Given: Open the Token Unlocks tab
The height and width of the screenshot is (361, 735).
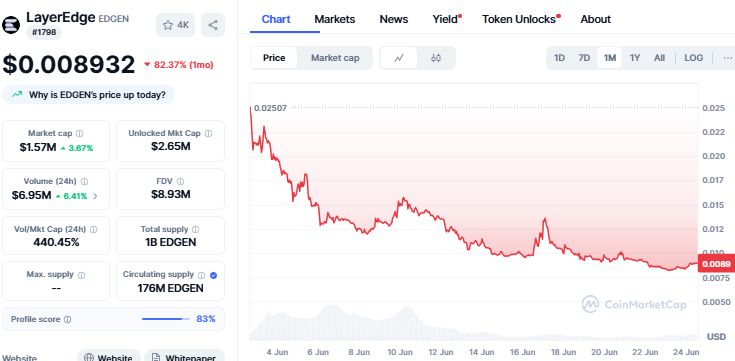Looking at the screenshot, I should pyautogui.click(x=519, y=19).
